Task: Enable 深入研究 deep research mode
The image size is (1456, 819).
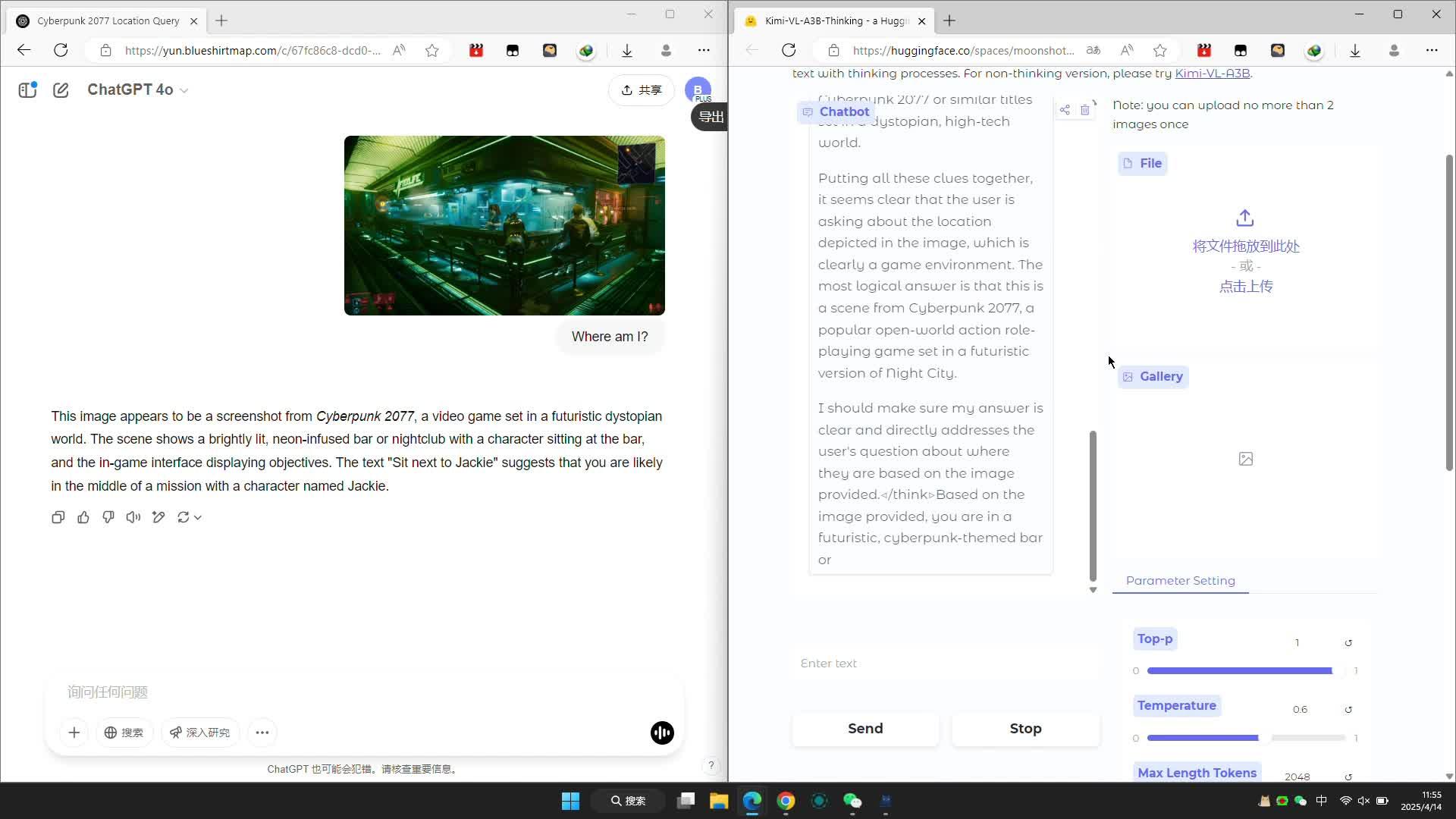Action: 200,733
